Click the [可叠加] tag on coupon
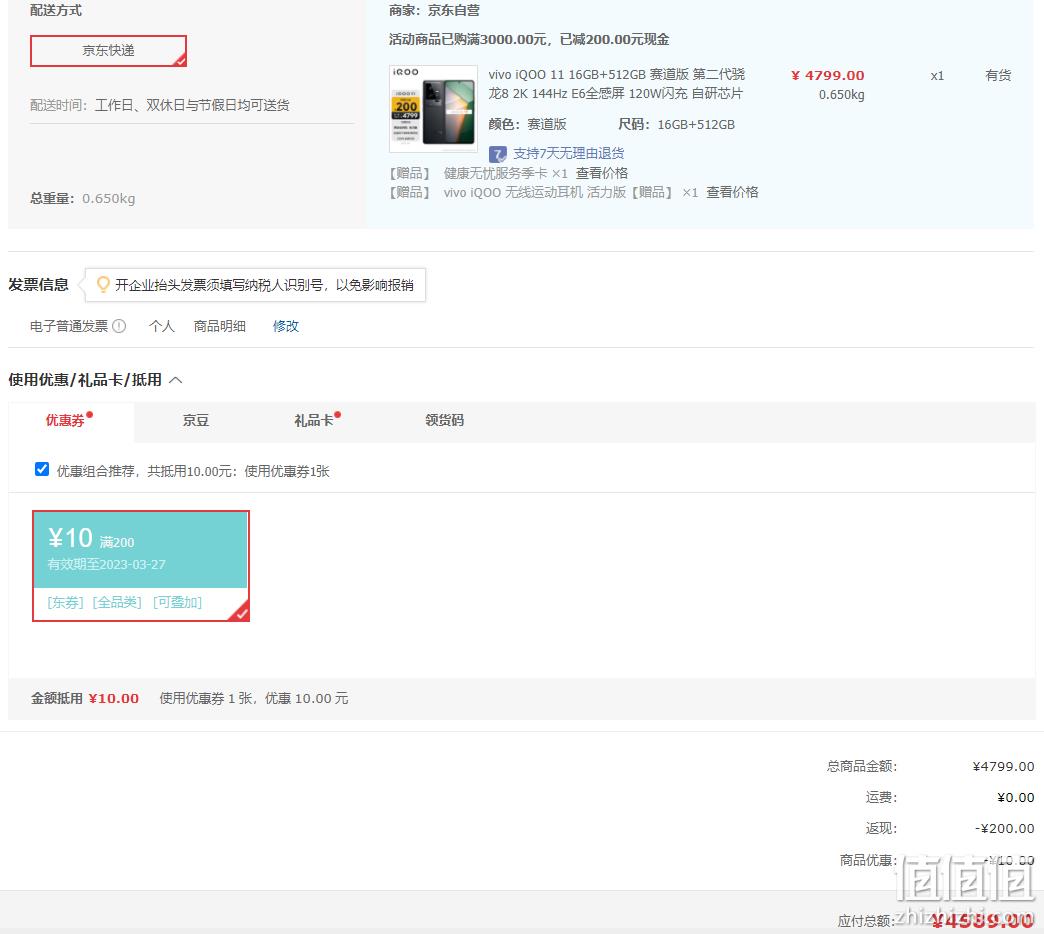 [x=177, y=602]
